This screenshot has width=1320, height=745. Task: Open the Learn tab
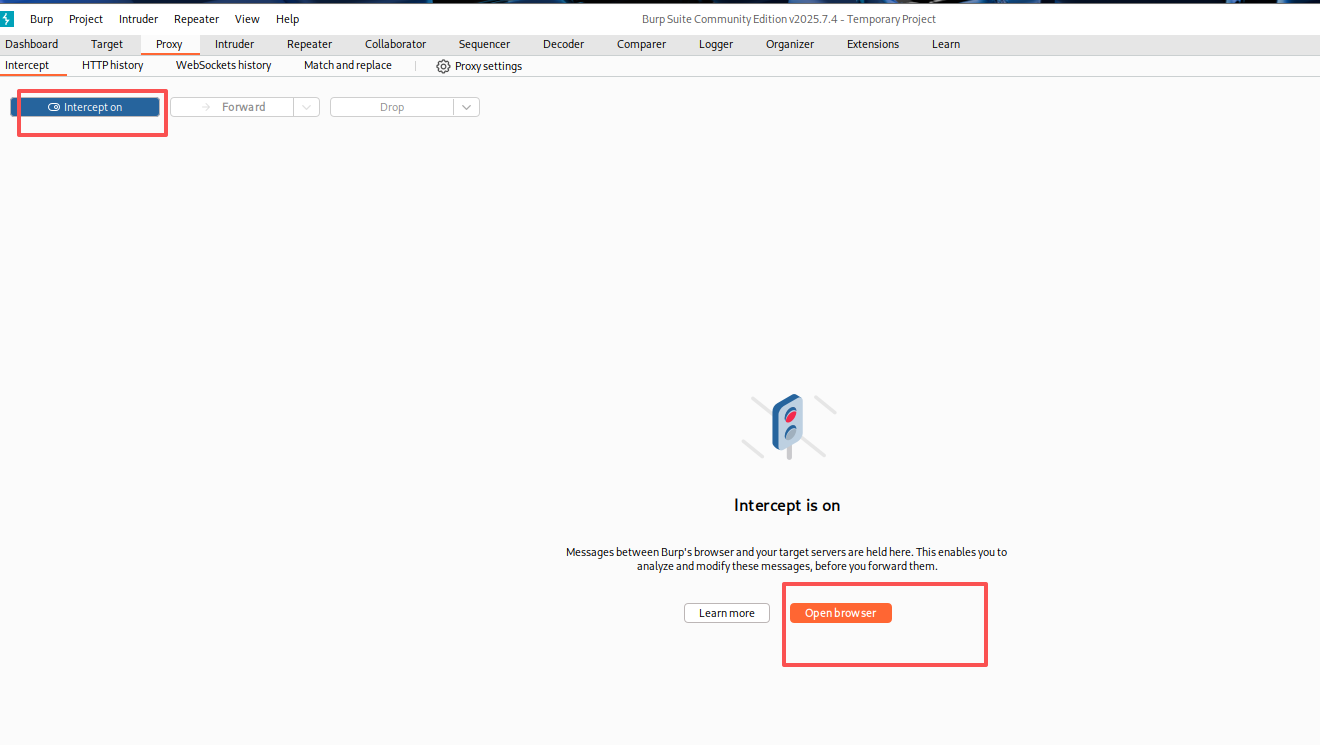(x=946, y=44)
